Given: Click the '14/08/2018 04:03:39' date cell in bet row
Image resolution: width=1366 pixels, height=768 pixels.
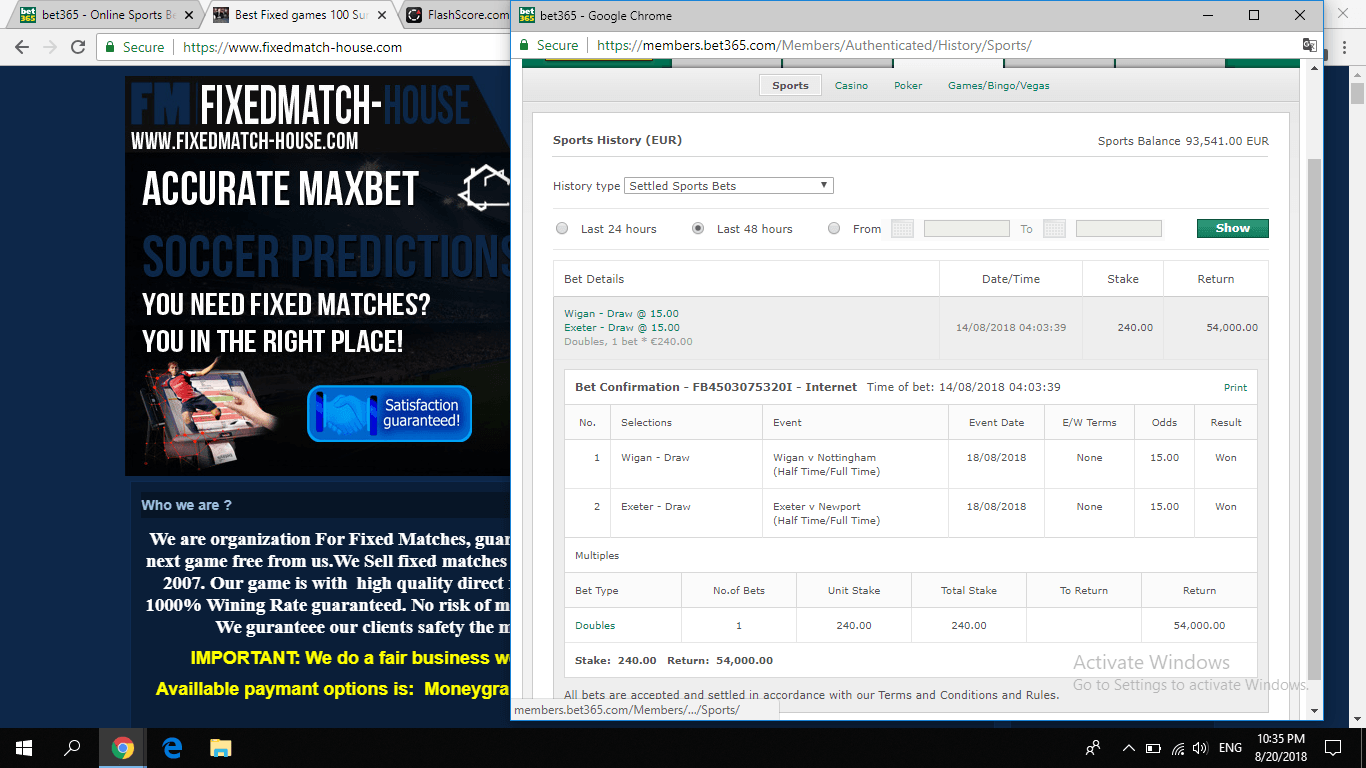Looking at the screenshot, I should 1011,328.
